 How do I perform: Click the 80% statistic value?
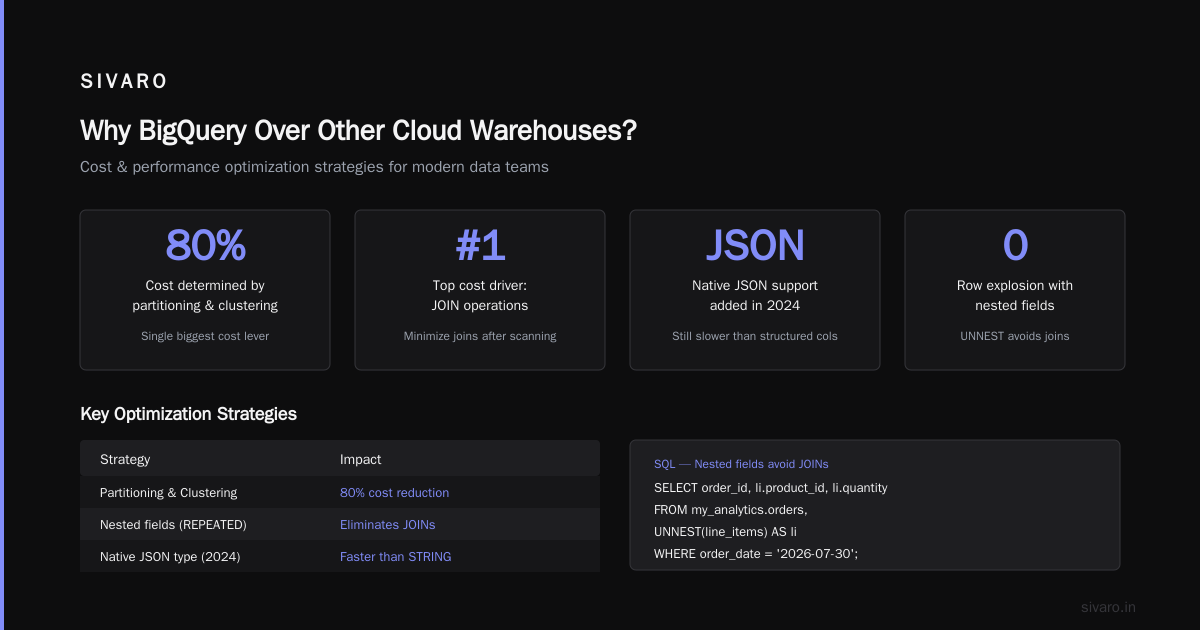coord(205,245)
